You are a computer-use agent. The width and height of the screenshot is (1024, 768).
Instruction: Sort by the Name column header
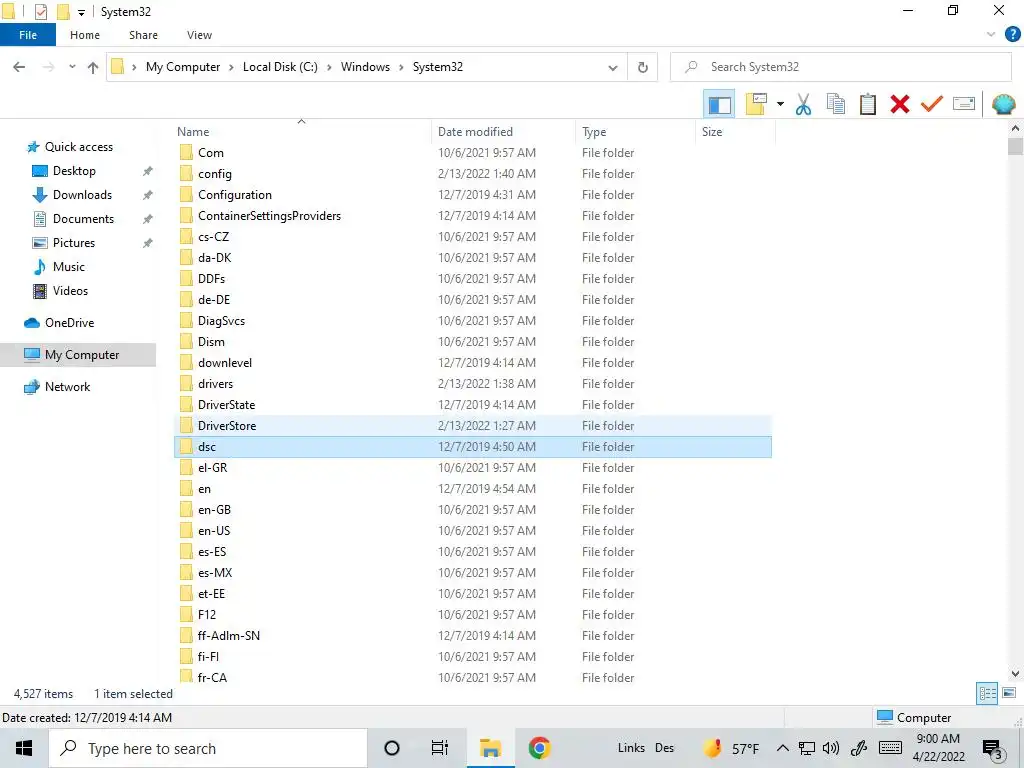pos(193,132)
